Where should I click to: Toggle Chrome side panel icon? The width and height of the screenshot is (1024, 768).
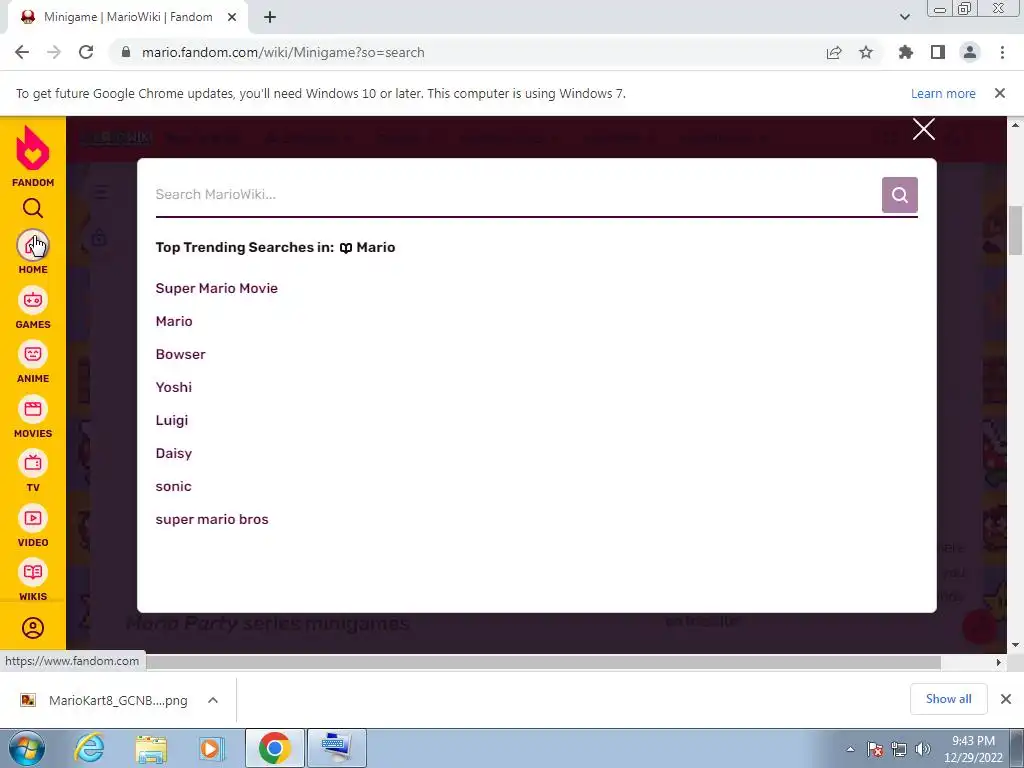point(938,52)
